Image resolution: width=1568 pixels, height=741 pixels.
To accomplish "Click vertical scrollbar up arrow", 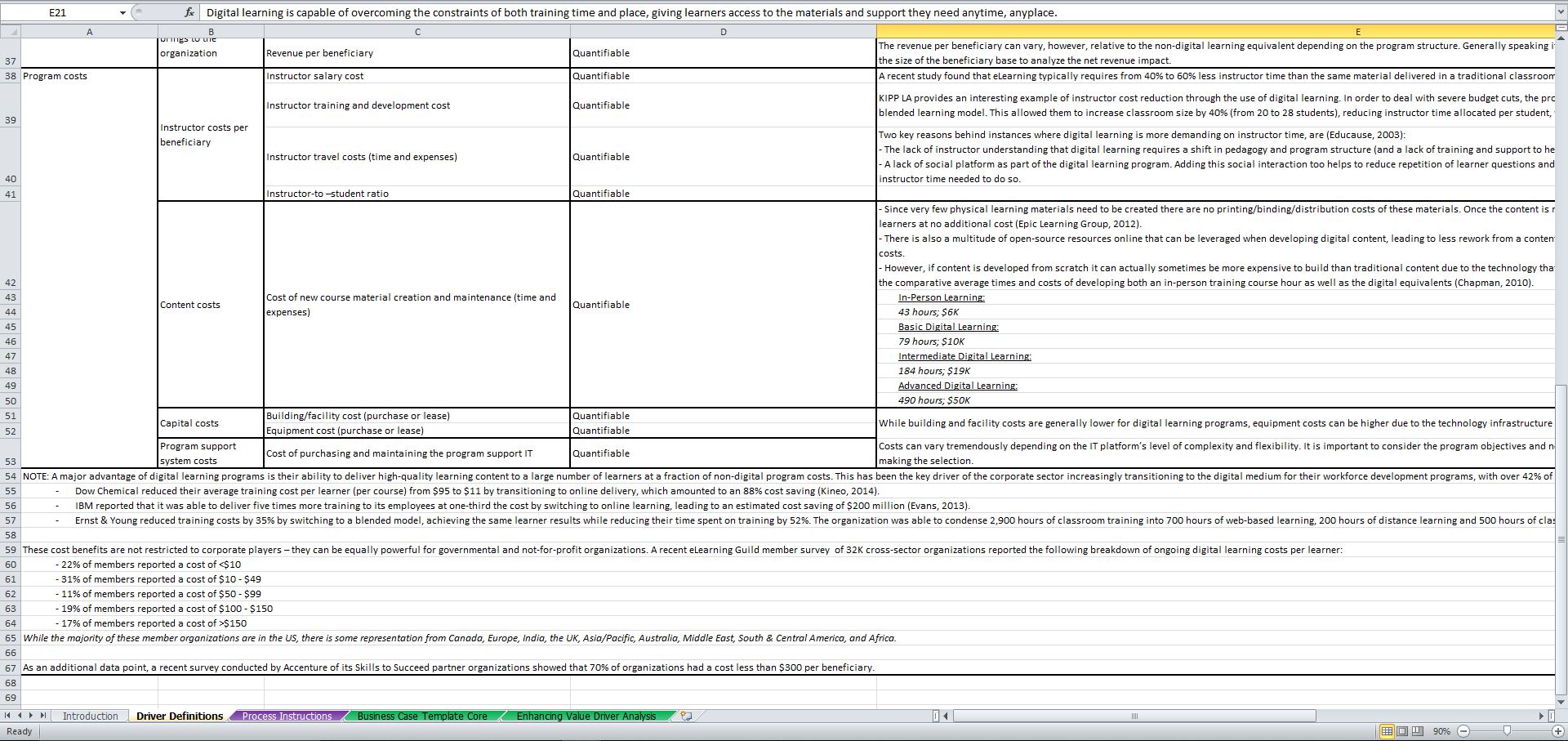I will 1561,37.
